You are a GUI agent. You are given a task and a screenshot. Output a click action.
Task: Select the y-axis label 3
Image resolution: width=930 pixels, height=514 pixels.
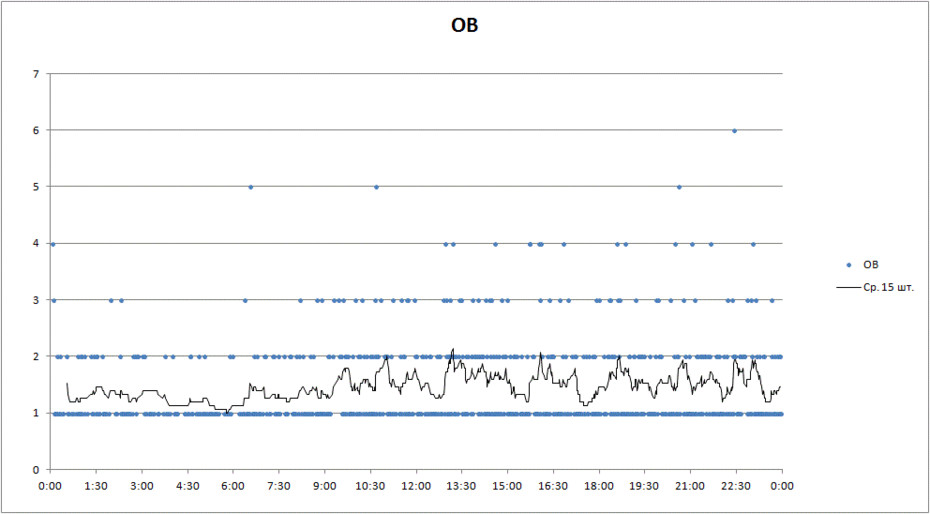point(36,300)
